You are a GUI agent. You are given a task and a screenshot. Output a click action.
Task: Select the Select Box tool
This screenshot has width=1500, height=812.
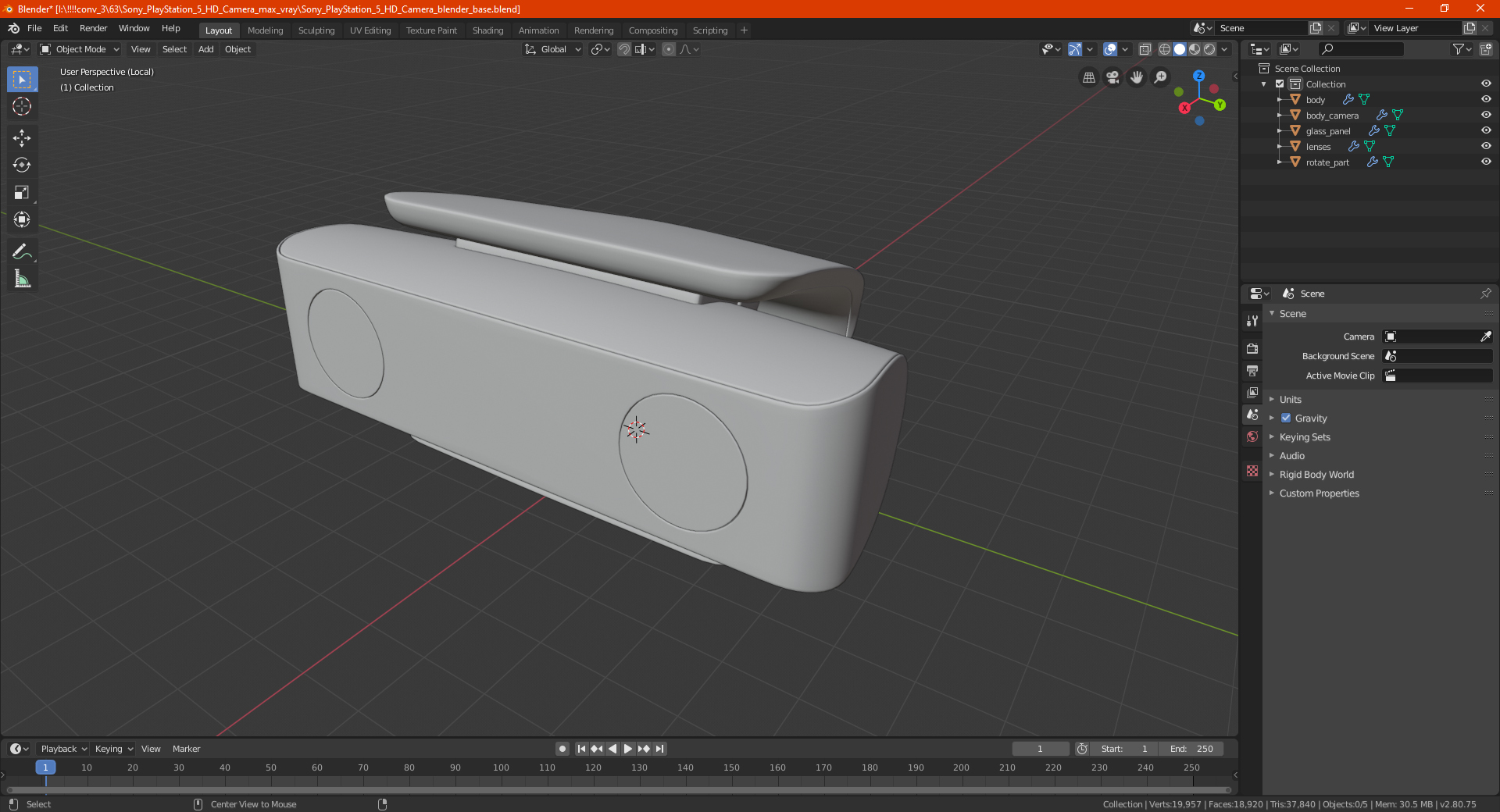[x=22, y=80]
